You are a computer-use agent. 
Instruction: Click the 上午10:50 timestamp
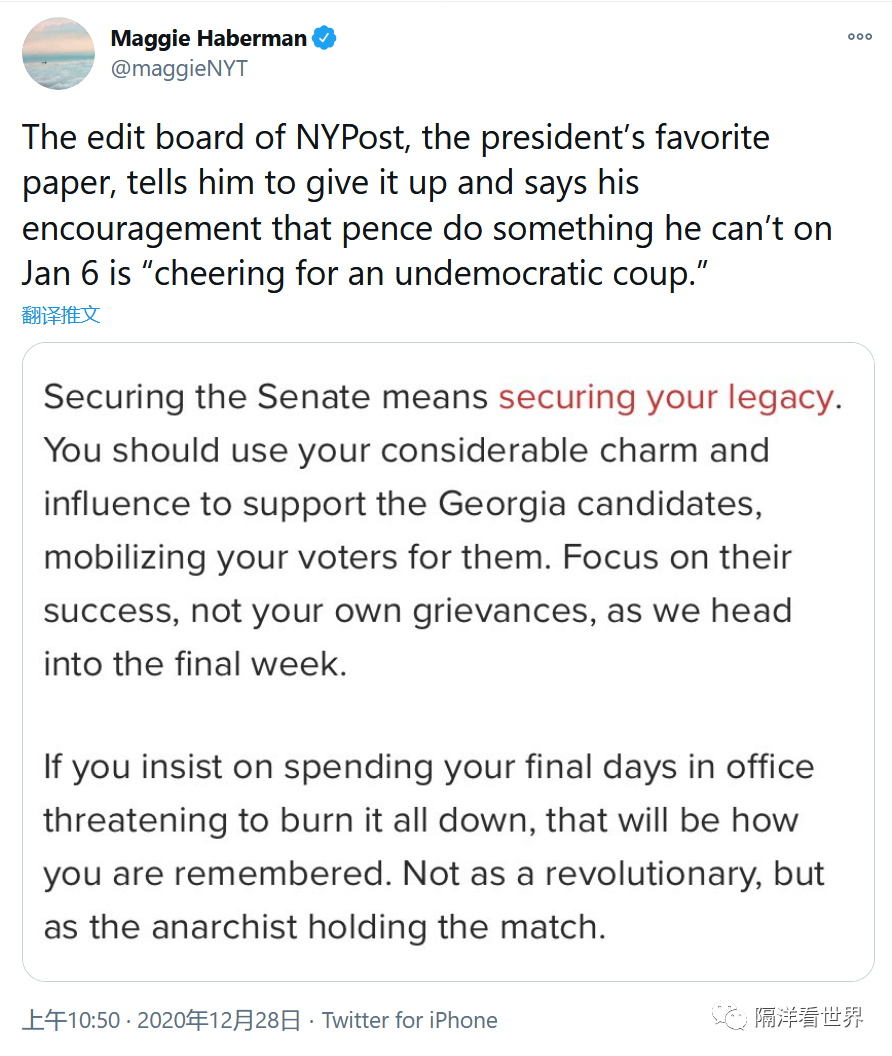coord(71,1020)
